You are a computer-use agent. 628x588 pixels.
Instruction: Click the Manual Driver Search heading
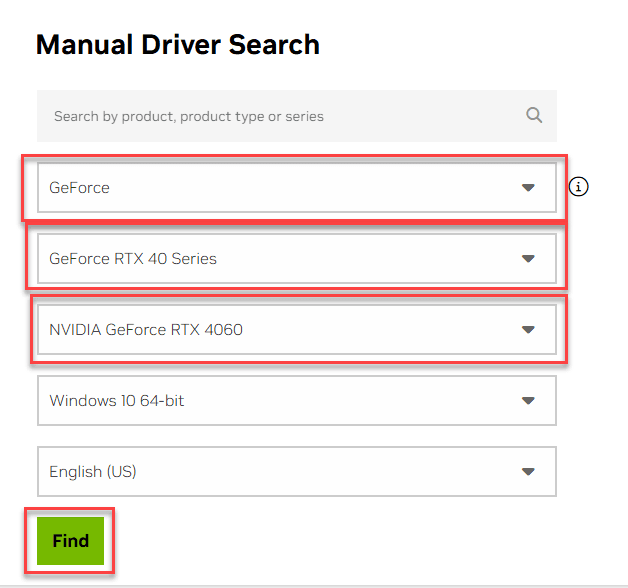point(177,45)
